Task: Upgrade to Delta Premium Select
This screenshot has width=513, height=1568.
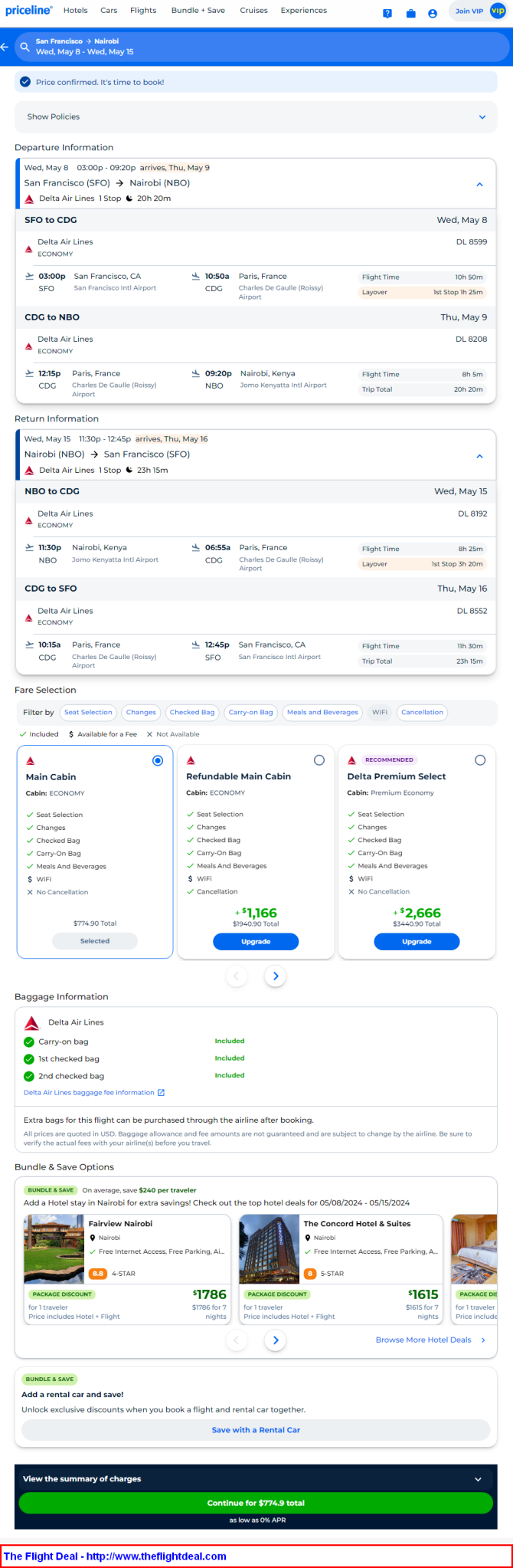Action: pos(417,941)
